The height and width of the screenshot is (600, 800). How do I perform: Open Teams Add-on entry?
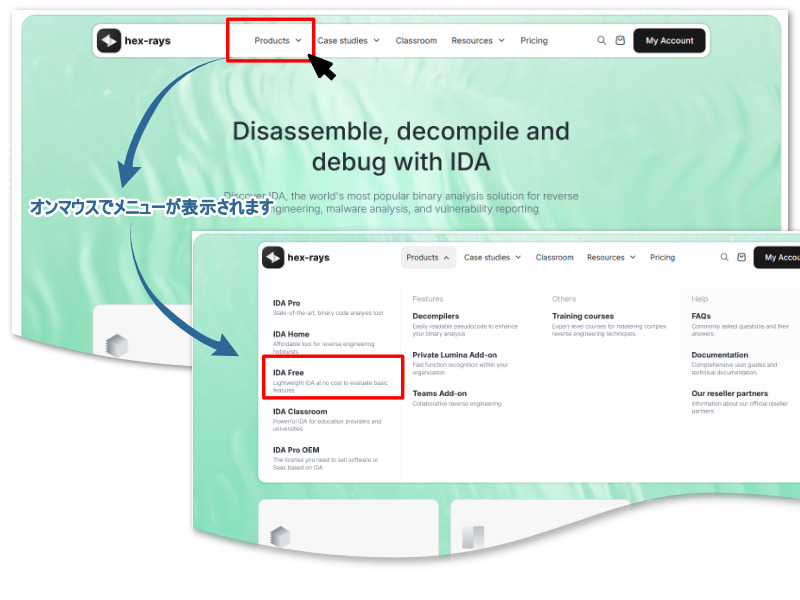click(457, 398)
